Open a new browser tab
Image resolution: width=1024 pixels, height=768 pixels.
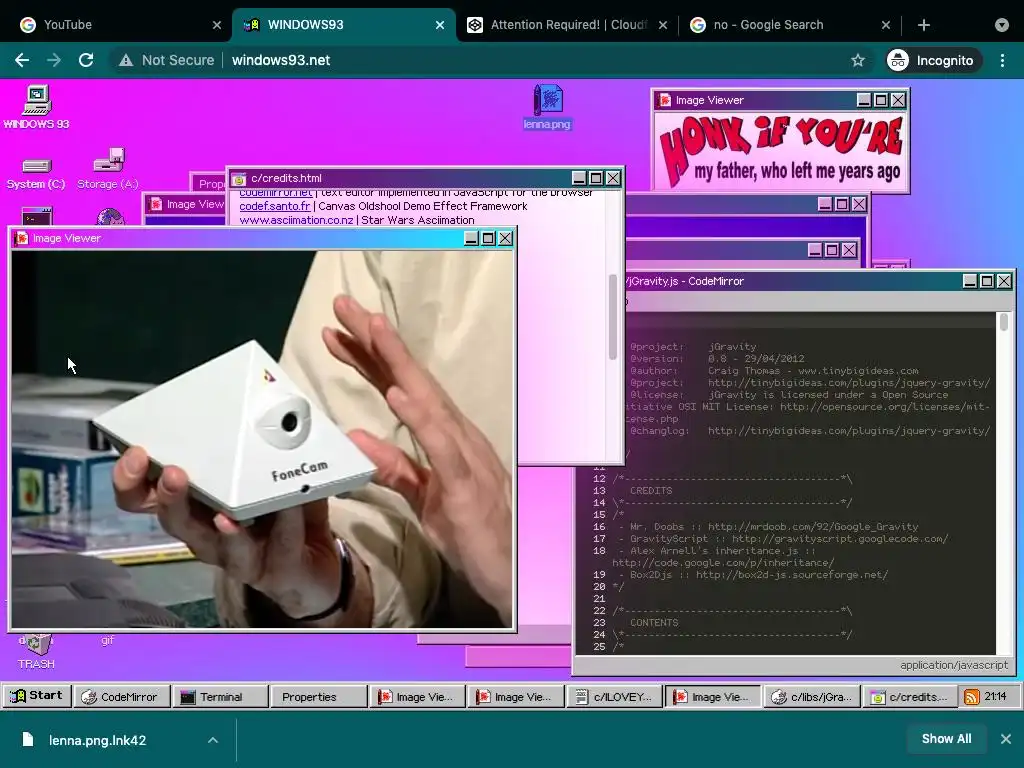(x=923, y=25)
